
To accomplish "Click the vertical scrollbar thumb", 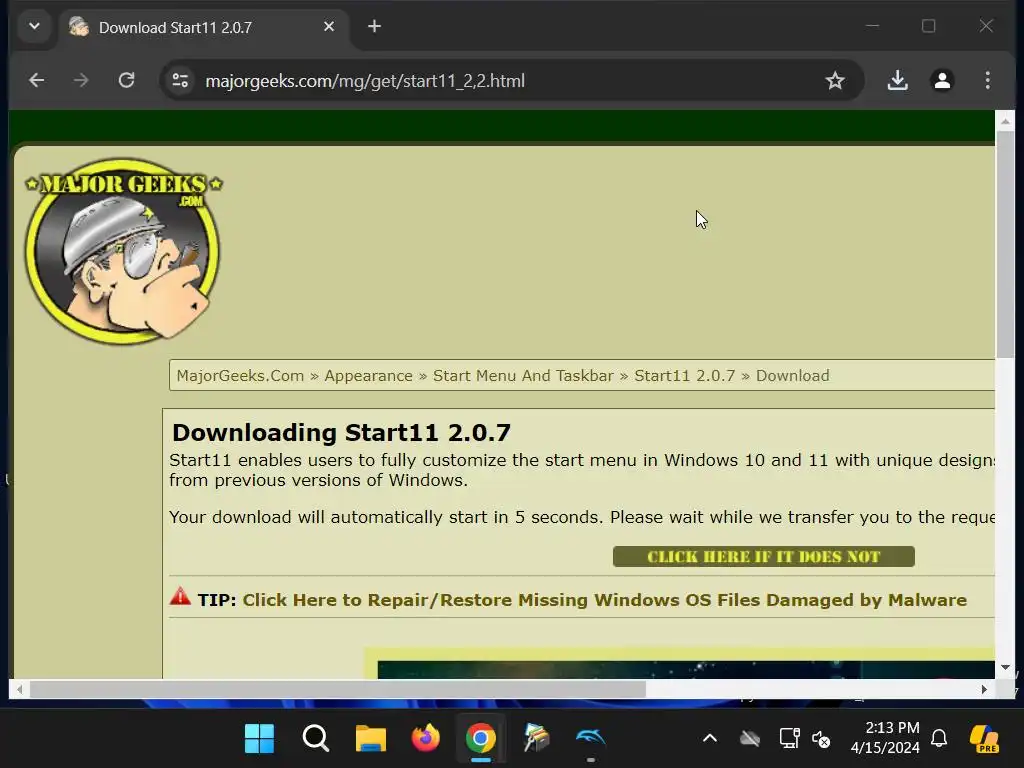I will [x=1005, y=244].
